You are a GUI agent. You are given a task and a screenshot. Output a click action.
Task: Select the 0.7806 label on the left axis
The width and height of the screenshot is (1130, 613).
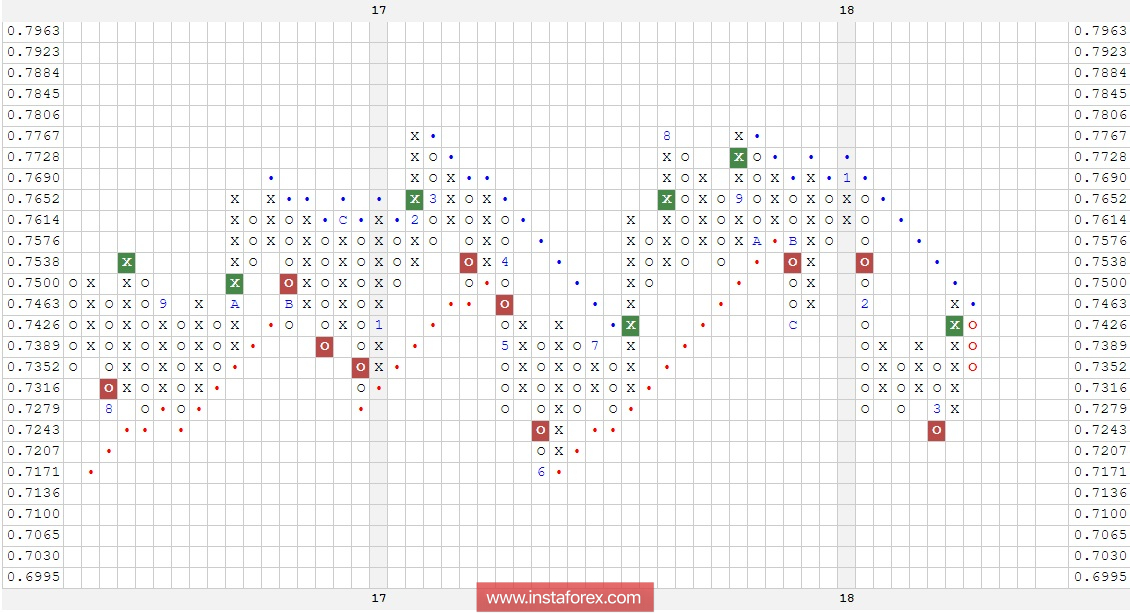click(x=34, y=115)
